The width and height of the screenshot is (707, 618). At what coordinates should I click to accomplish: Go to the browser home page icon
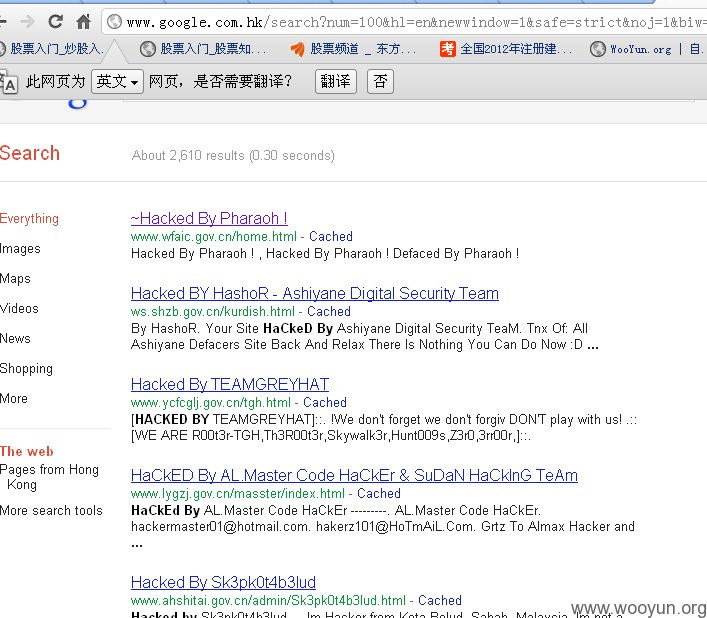(83, 21)
